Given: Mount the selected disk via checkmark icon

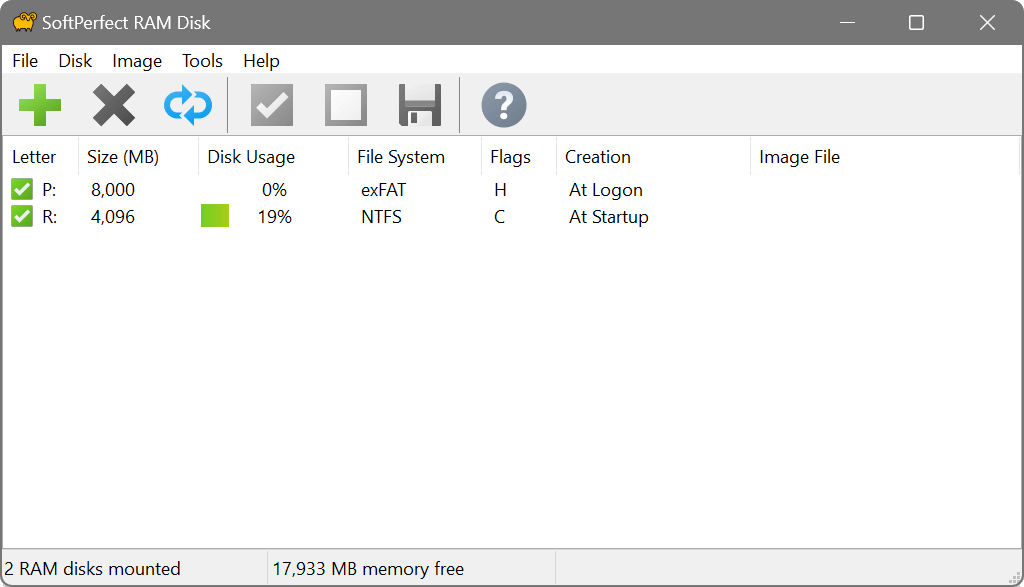Looking at the screenshot, I should 271,105.
